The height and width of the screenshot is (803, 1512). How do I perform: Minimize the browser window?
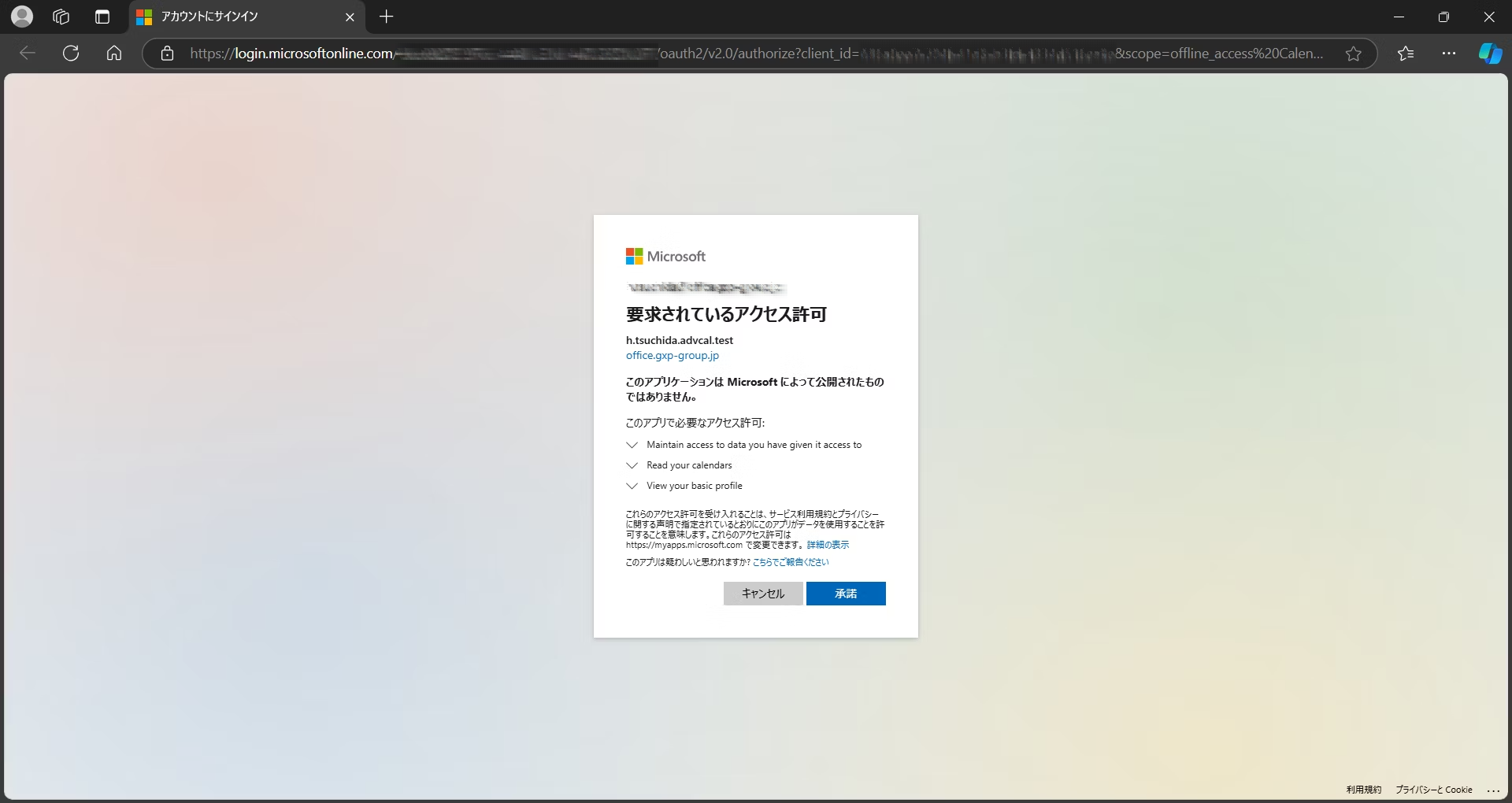click(1399, 17)
